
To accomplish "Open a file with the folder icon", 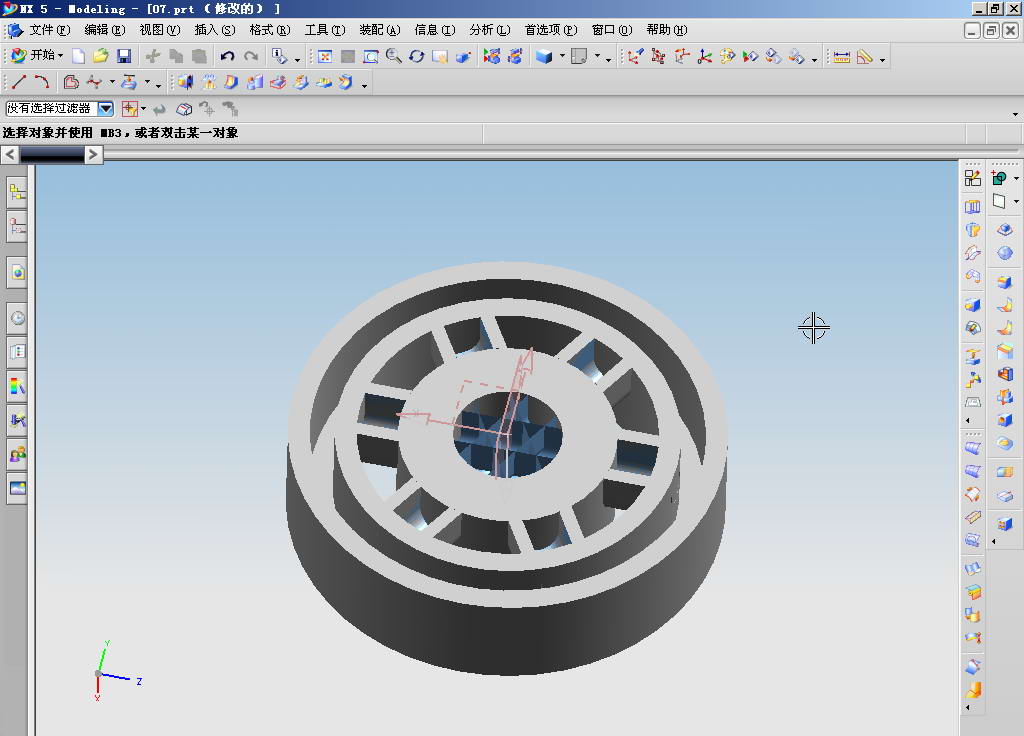I will (101, 57).
